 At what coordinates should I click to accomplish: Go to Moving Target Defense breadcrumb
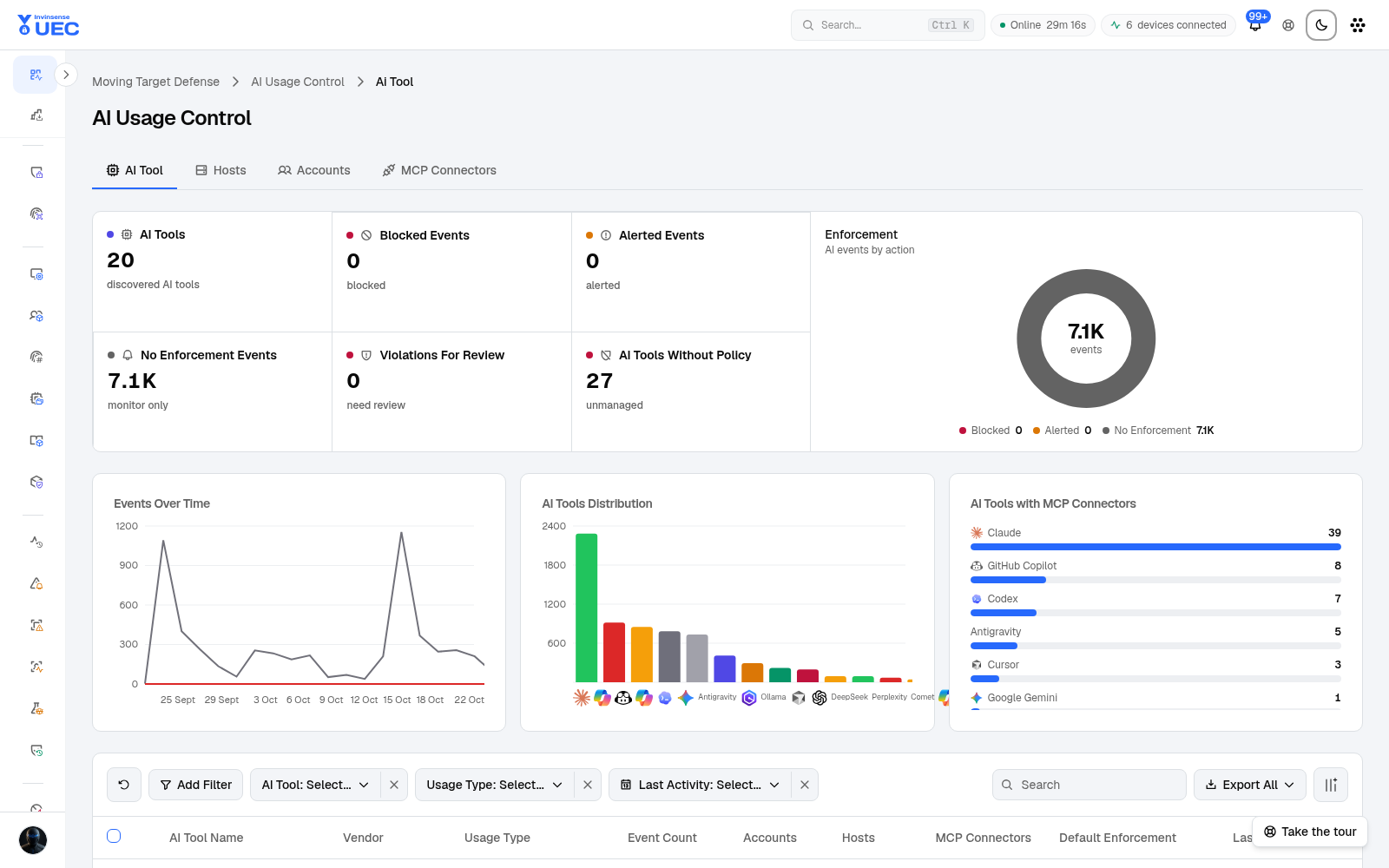coord(156,82)
